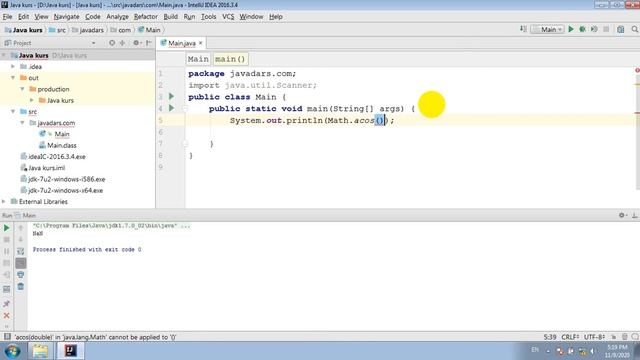Collapse the out folder
The image size is (640, 360).
(x=13, y=78)
